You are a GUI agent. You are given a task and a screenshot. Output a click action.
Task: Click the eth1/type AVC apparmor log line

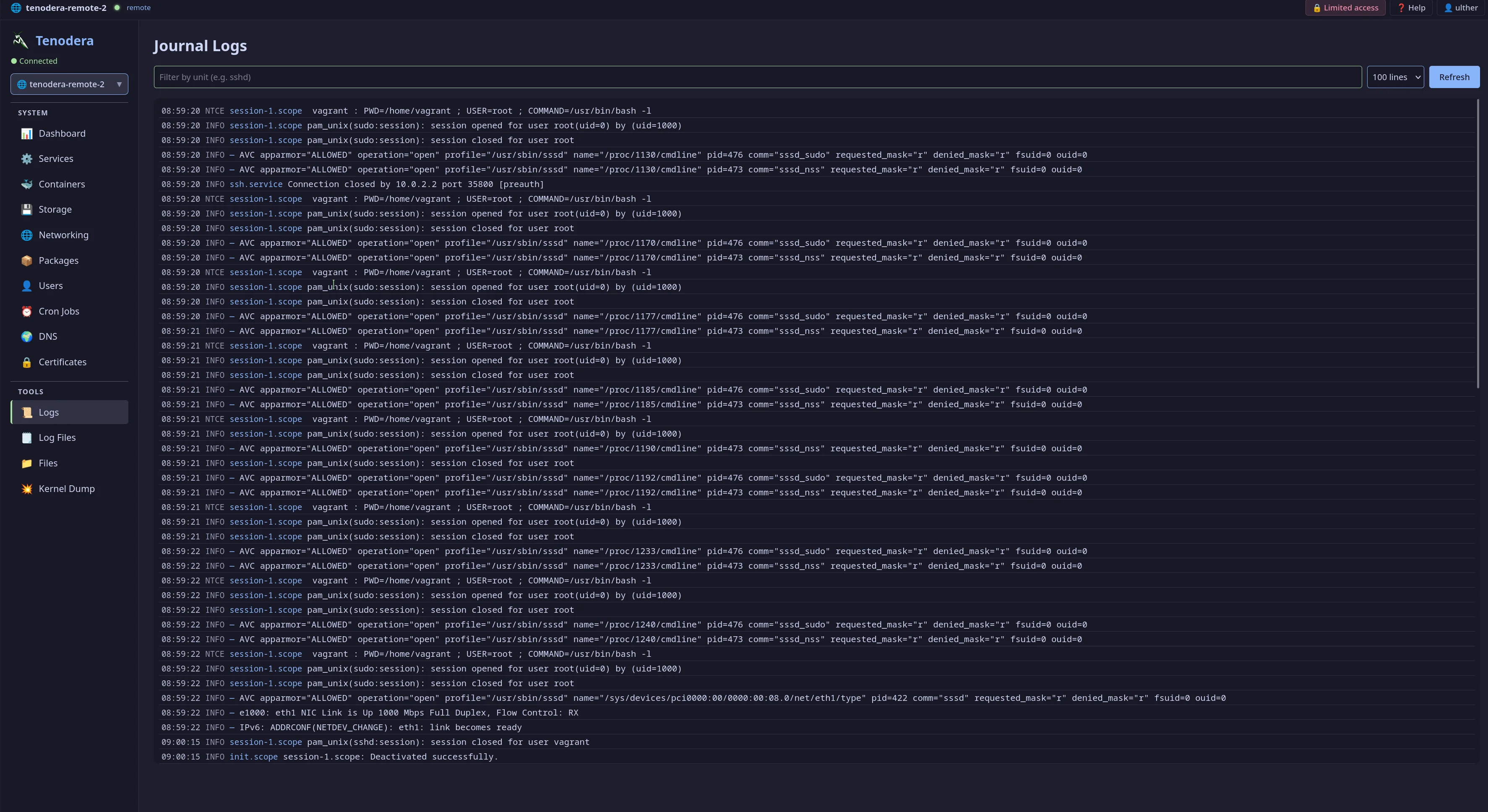(817, 697)
